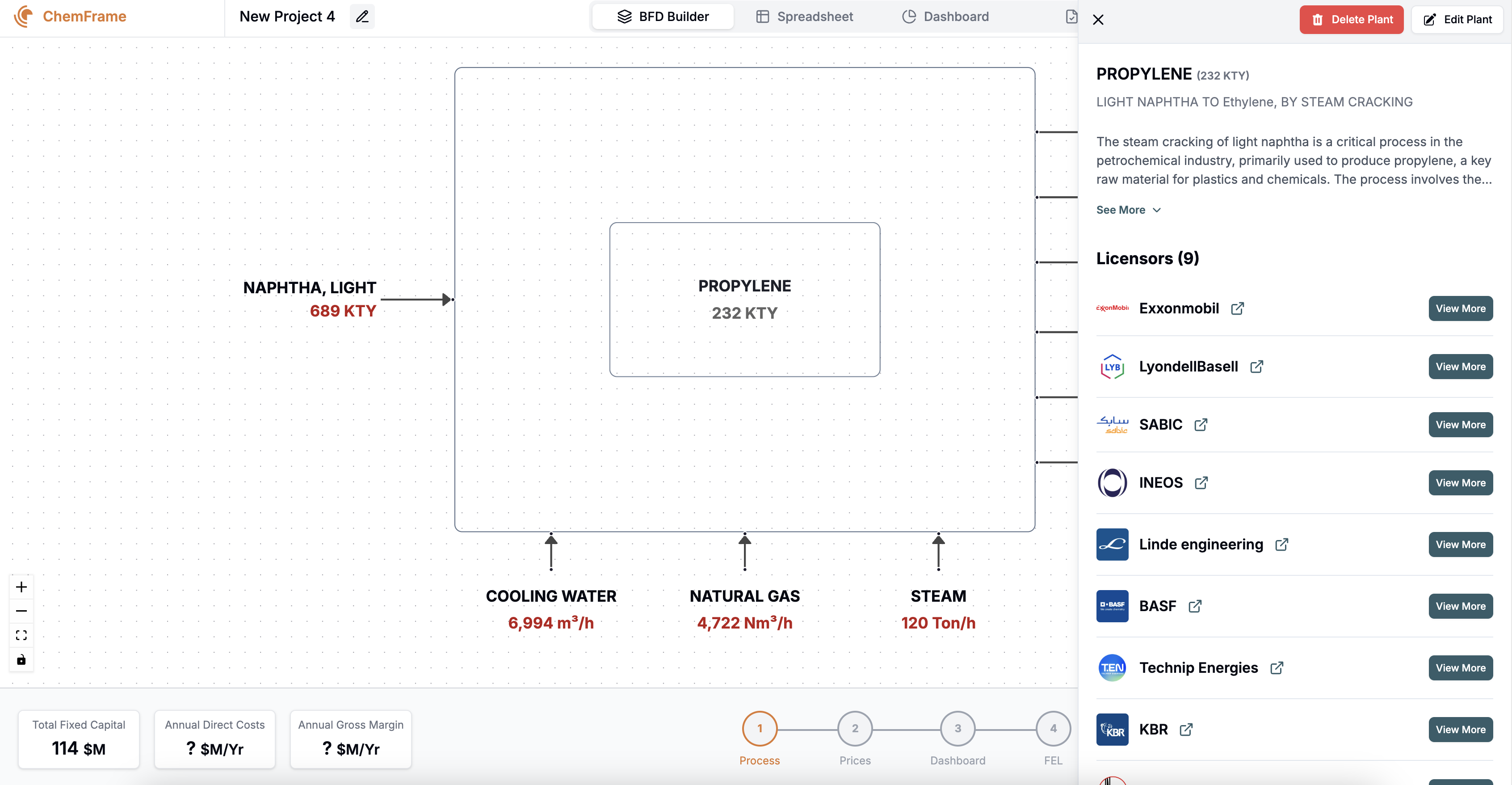
Task: Open Linde engineering external link icon
Action: (x=1282, y=544)
